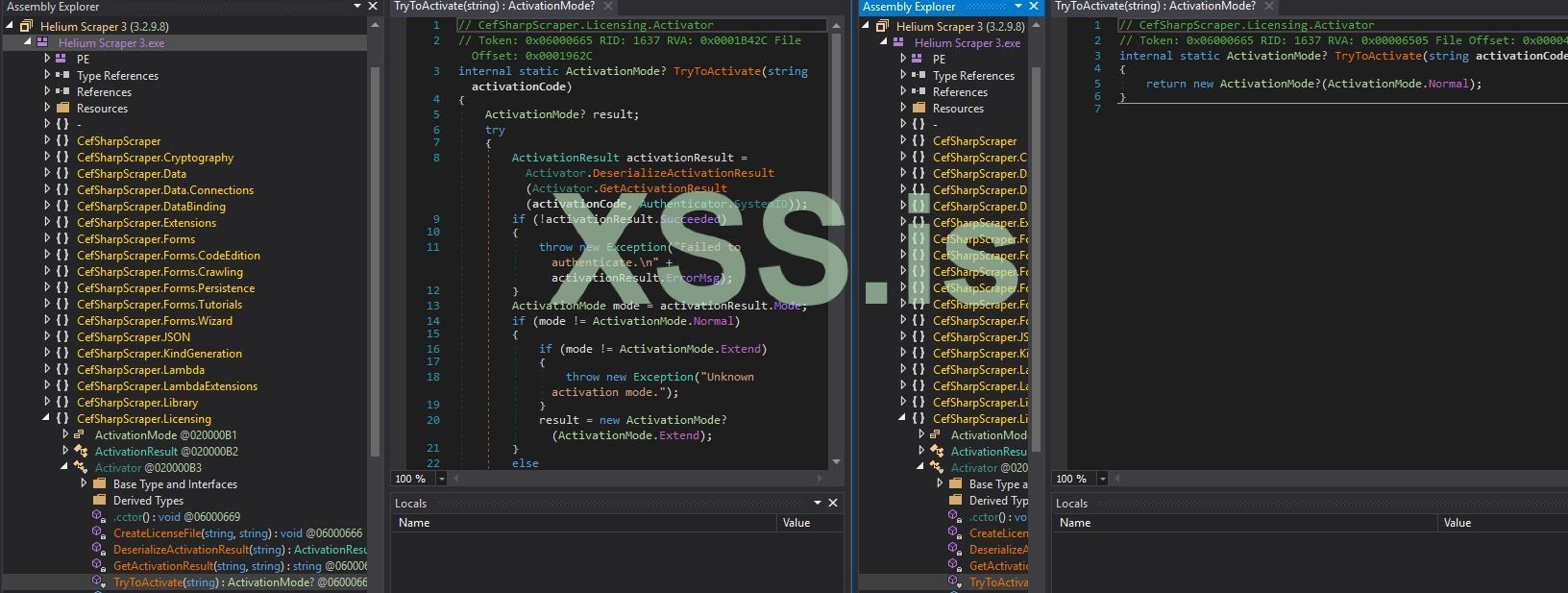Collapse CefSharpScraper.Licensing namespace in left window
The height and width of the screenshot is (593, 1568).
click(x=47, y=419)
